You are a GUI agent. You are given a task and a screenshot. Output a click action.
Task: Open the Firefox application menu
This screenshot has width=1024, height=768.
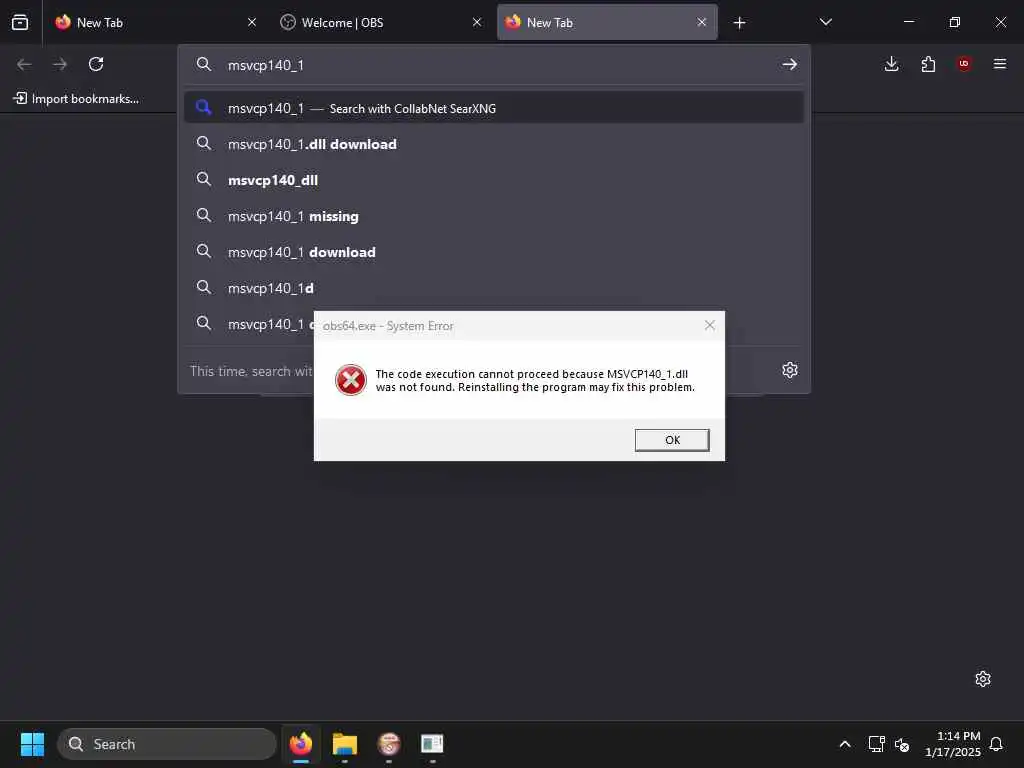click(1000, 64)
